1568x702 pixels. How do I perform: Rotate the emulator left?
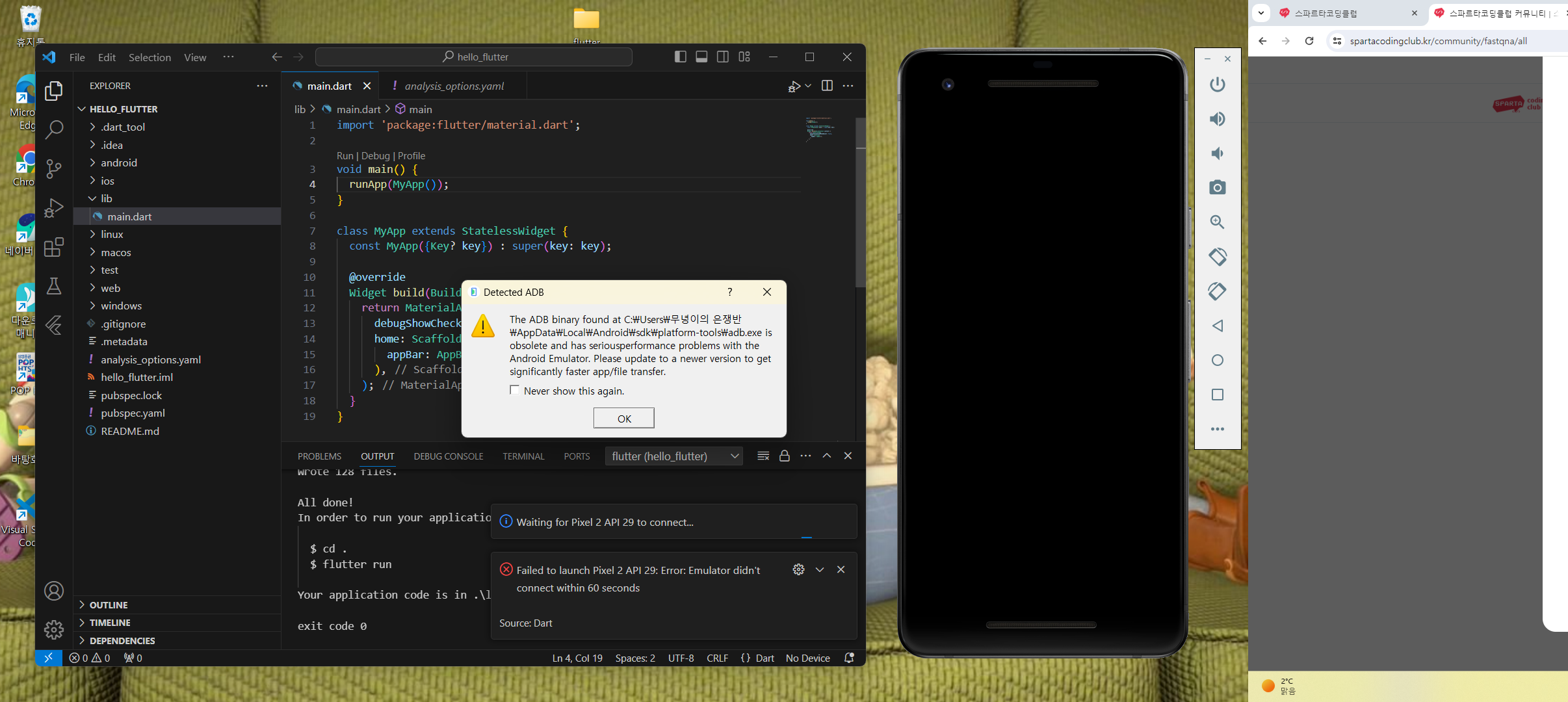coord(1218,257)
